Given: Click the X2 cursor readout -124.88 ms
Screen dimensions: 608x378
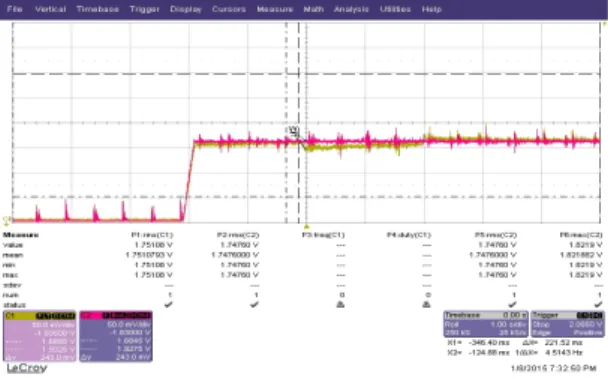Looking at the screenshot, I should point(478,353).
